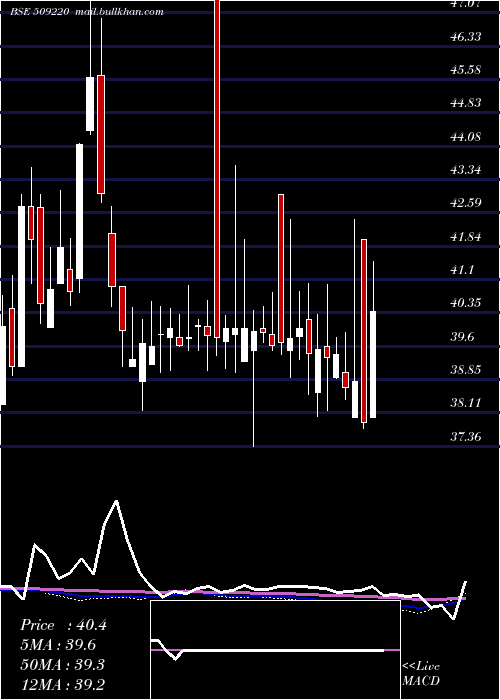Click the 12MA : 39.2 readout

coord(62,684)
